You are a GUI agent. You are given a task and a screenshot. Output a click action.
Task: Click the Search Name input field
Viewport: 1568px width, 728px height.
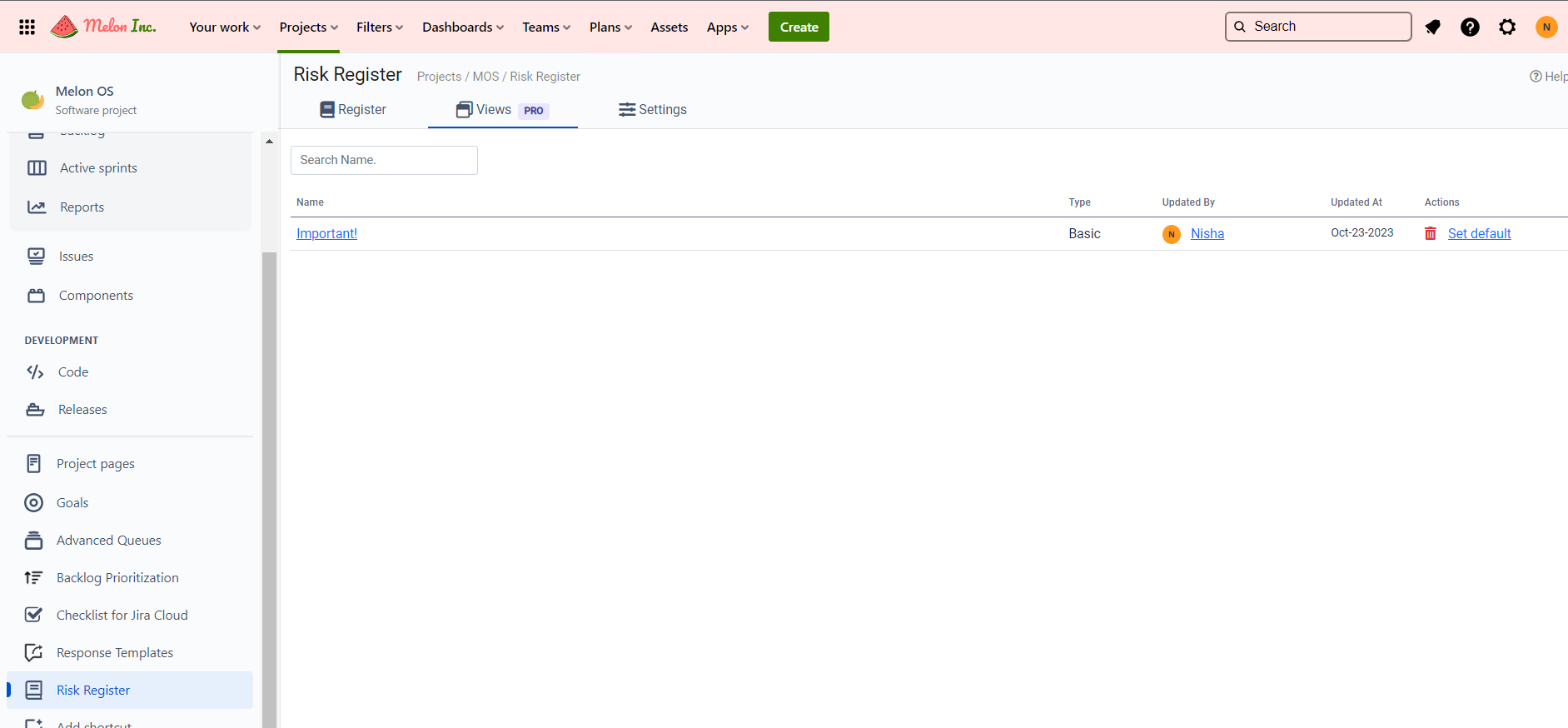coord(384,160)
